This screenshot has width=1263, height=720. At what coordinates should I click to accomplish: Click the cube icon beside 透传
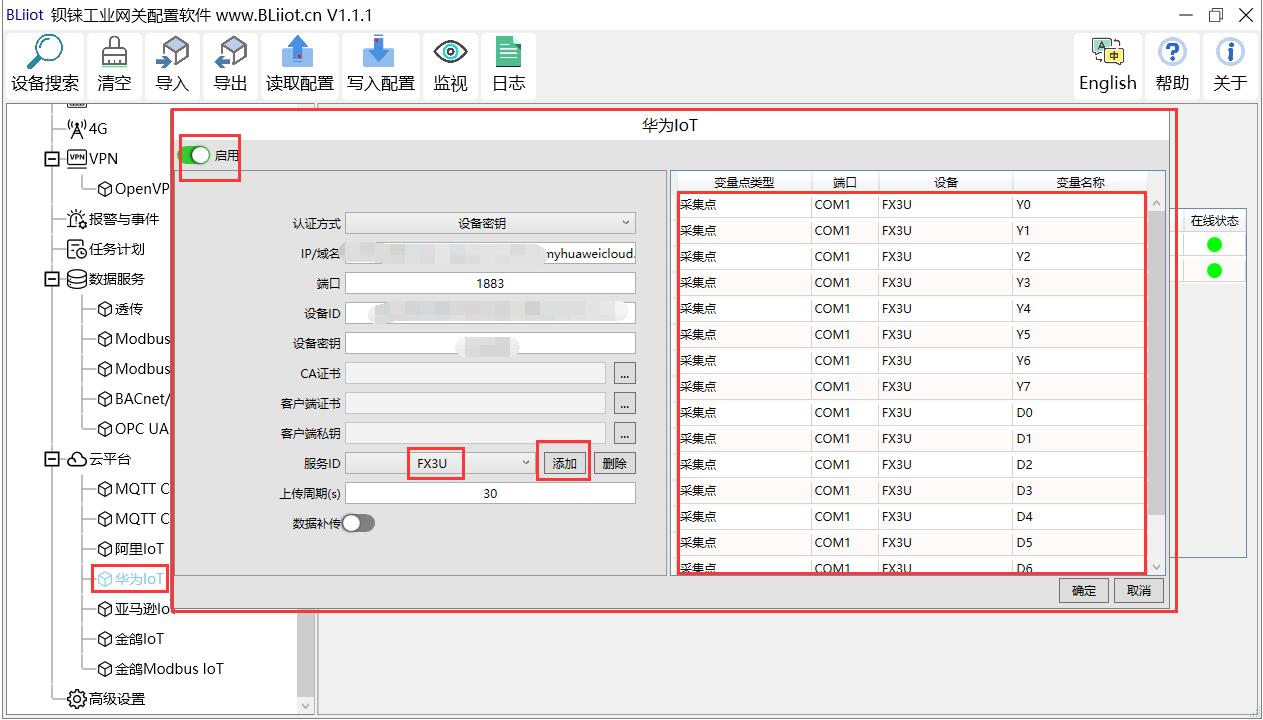tap(105, 309)
